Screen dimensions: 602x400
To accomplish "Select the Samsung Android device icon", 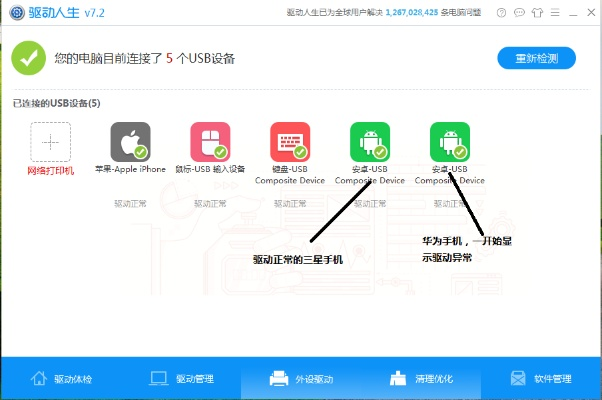I will (370, 142).
